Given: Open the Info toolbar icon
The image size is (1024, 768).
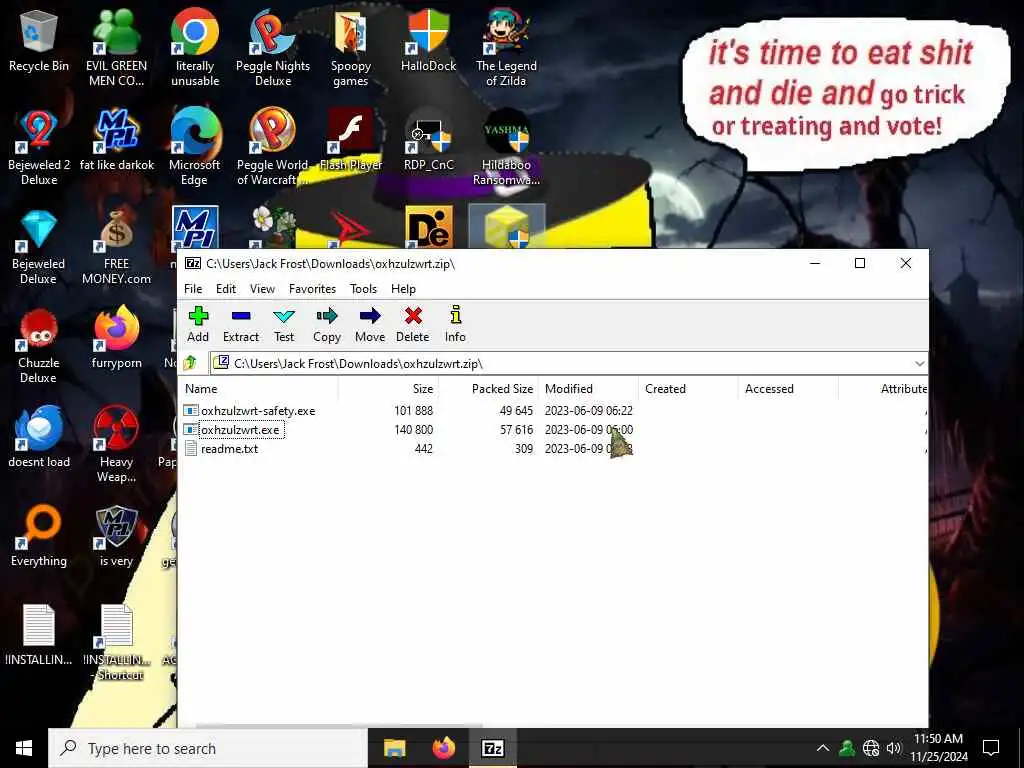Looking at the screenshot, I should pyautogui.click(x=455, y=324).
